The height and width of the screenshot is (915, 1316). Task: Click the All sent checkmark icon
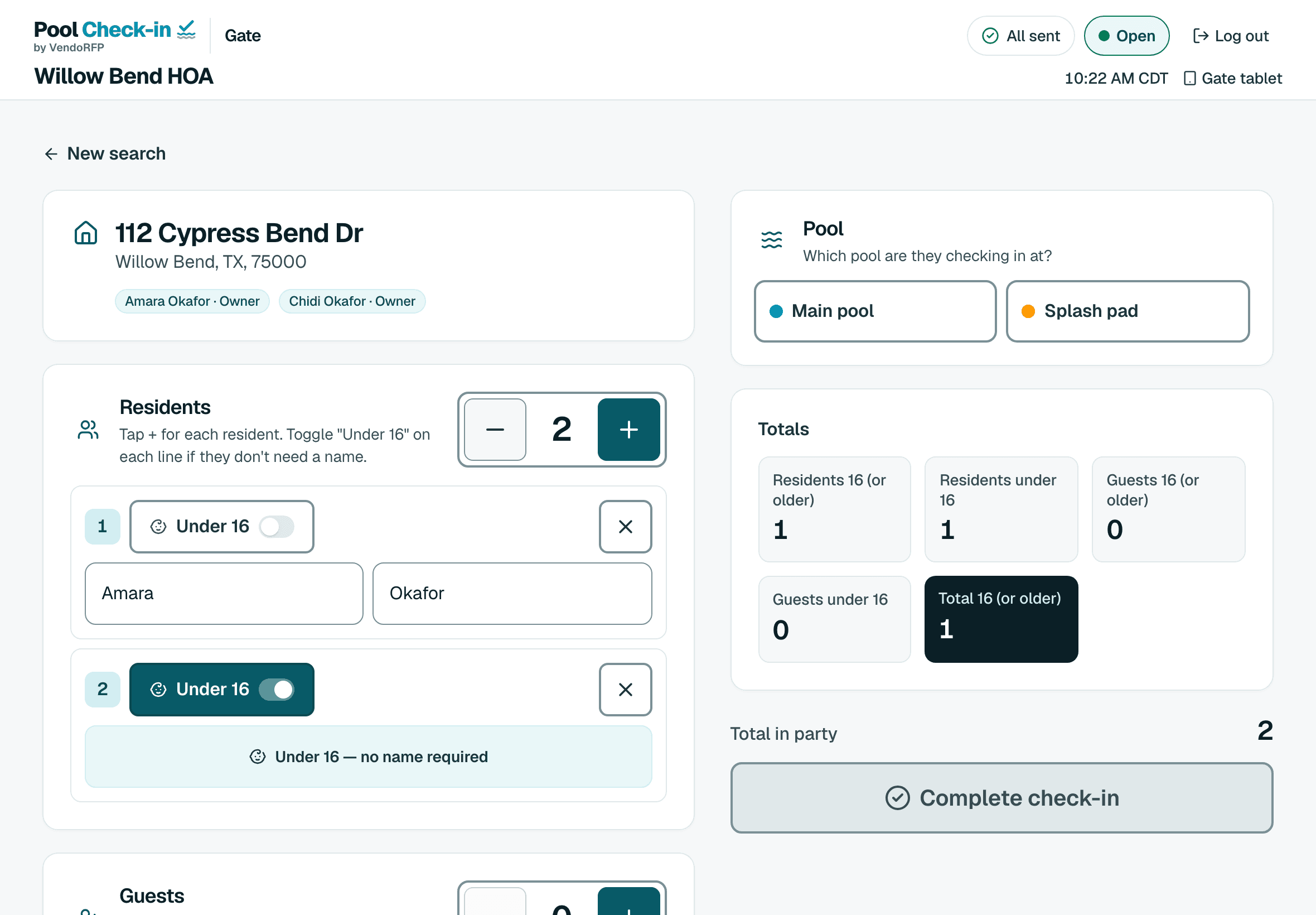click(x=990, y=36)
